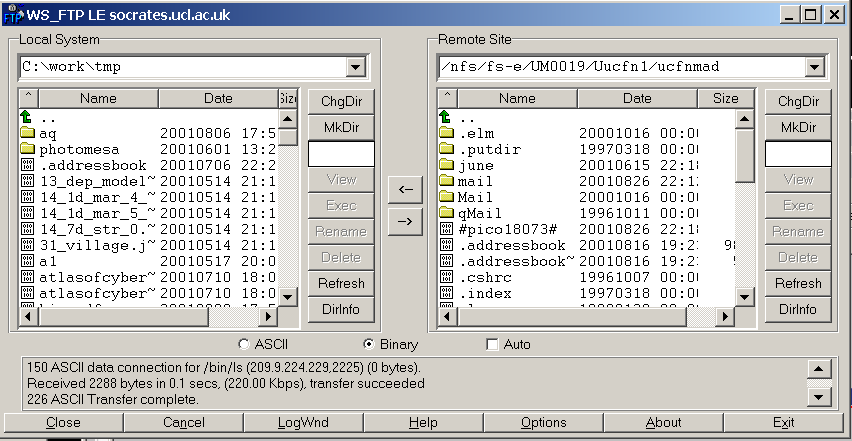852x441 pixels.
Task: Open the local path C:\work\tmp dropdown
Action: pos(355,67)
